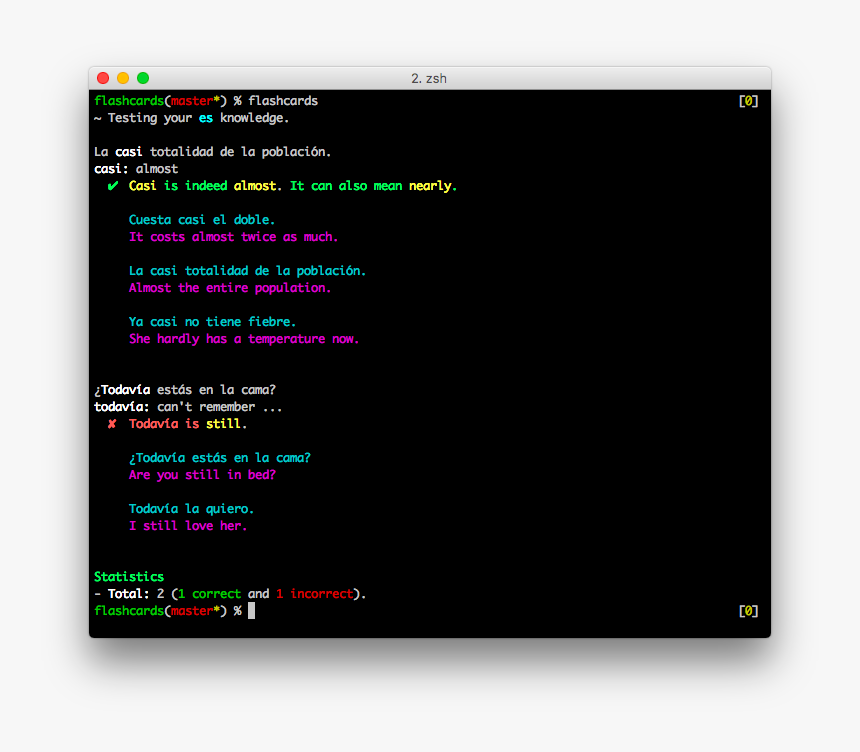Viewport: 860px width, 752px height.
Task: Click the cyan sentence '¿Todavía estás en la cama?'
Action: click(220, 458)
